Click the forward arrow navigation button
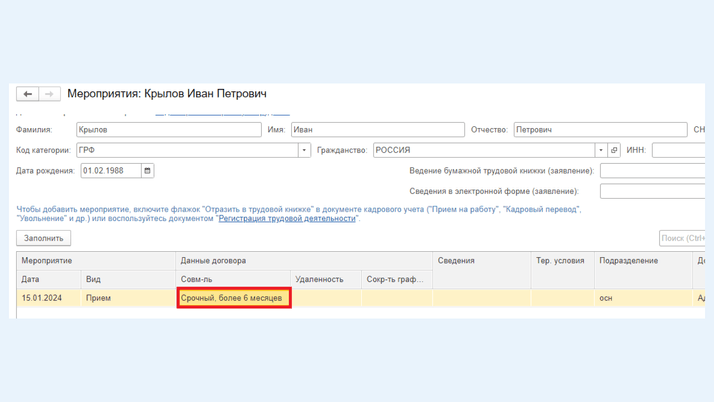The height and width of the screenshot is (402, 714). pyautogui.click(x=49, y=94)
